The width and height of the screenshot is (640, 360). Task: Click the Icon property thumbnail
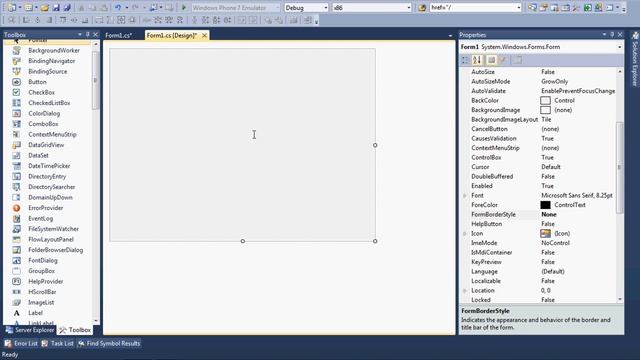pyautogui.click(x=545, y=233)
